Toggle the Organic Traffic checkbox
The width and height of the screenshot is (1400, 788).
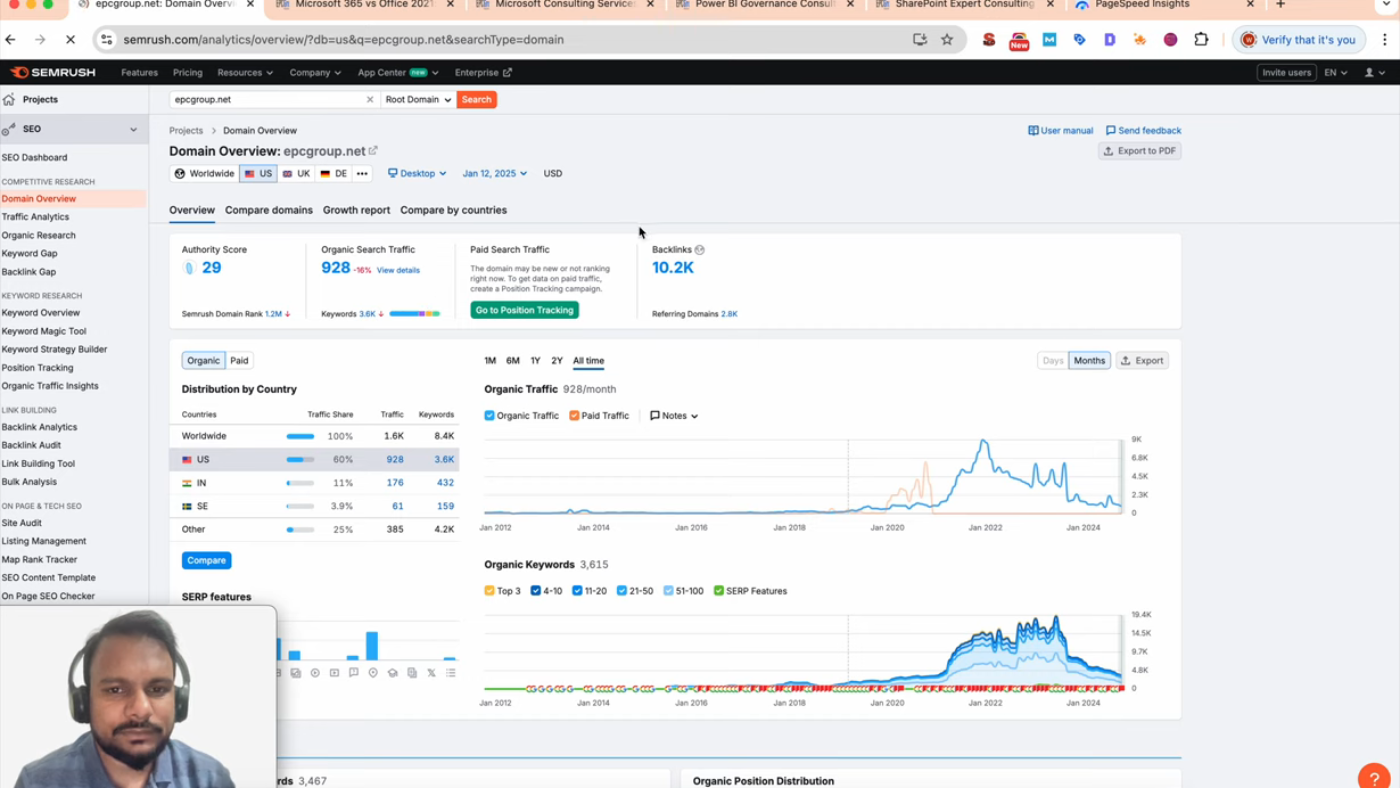(x=489, y=416)
